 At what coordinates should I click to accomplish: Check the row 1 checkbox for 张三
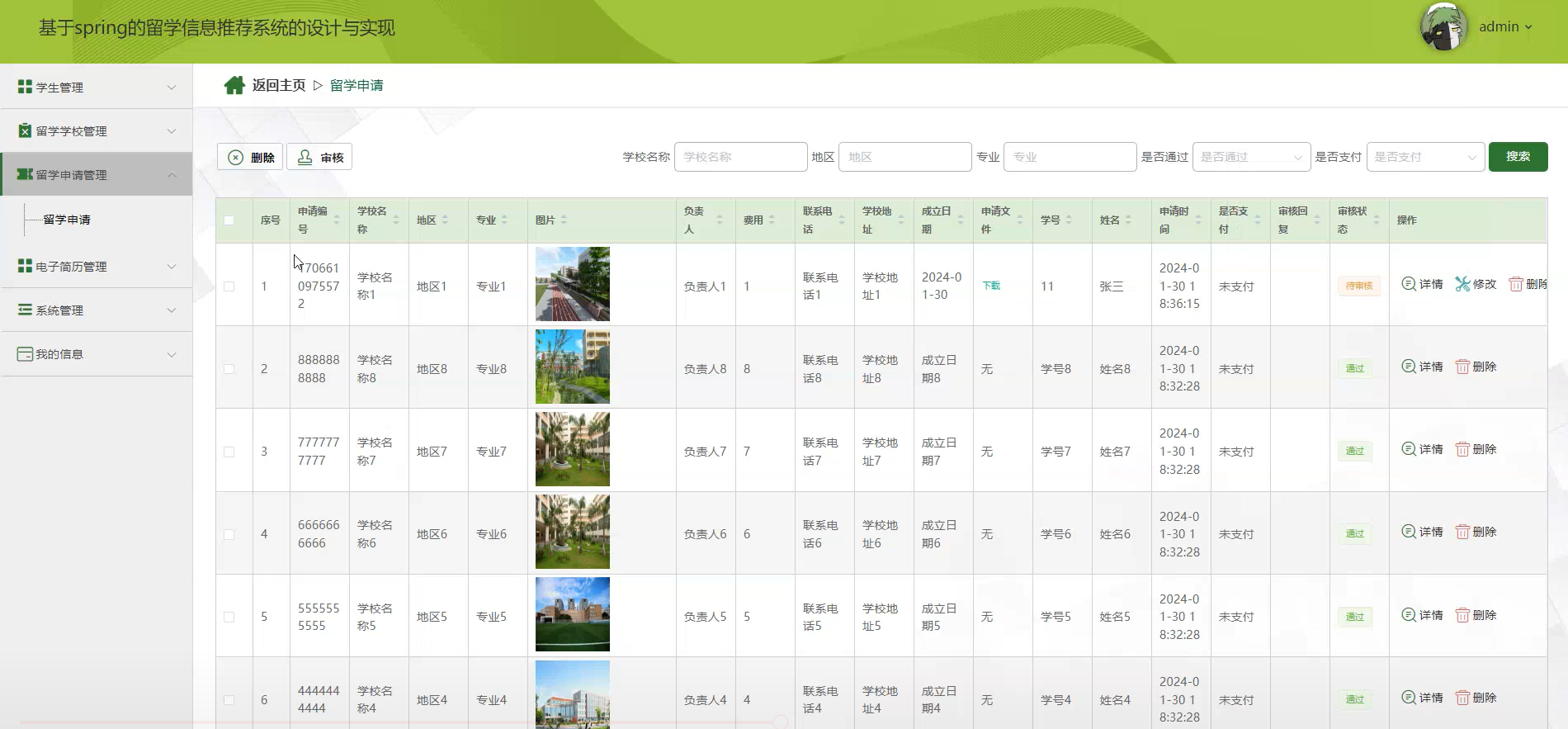coord(229,286)
